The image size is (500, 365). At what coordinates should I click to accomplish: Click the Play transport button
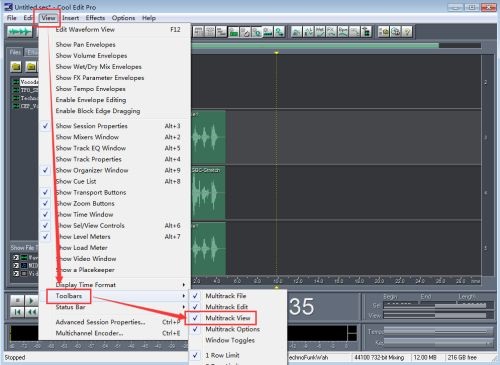click(31, 300)
